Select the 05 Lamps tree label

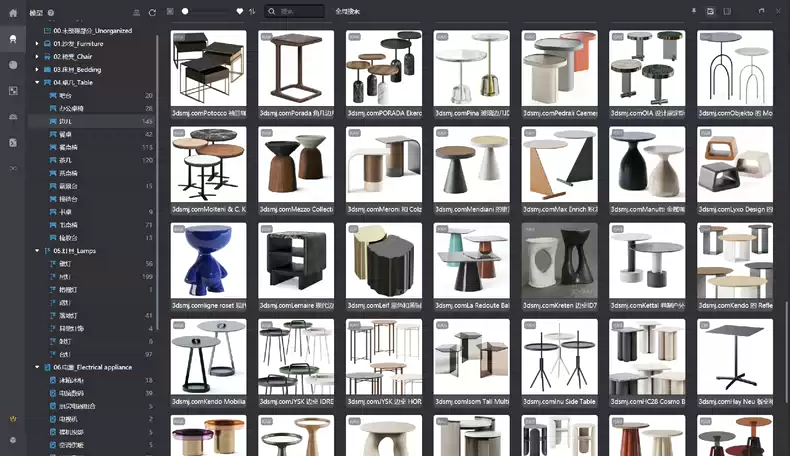[x=75, y=250]
